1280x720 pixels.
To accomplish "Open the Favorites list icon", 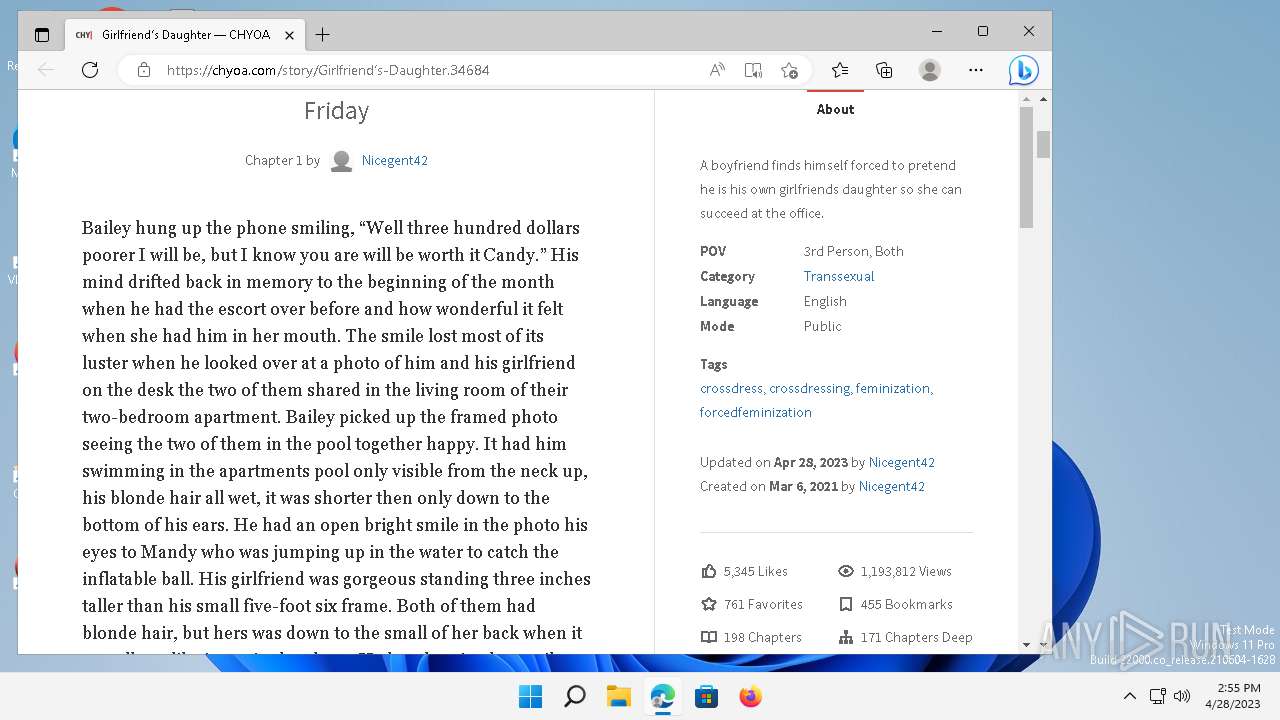I will pos(840,70).
